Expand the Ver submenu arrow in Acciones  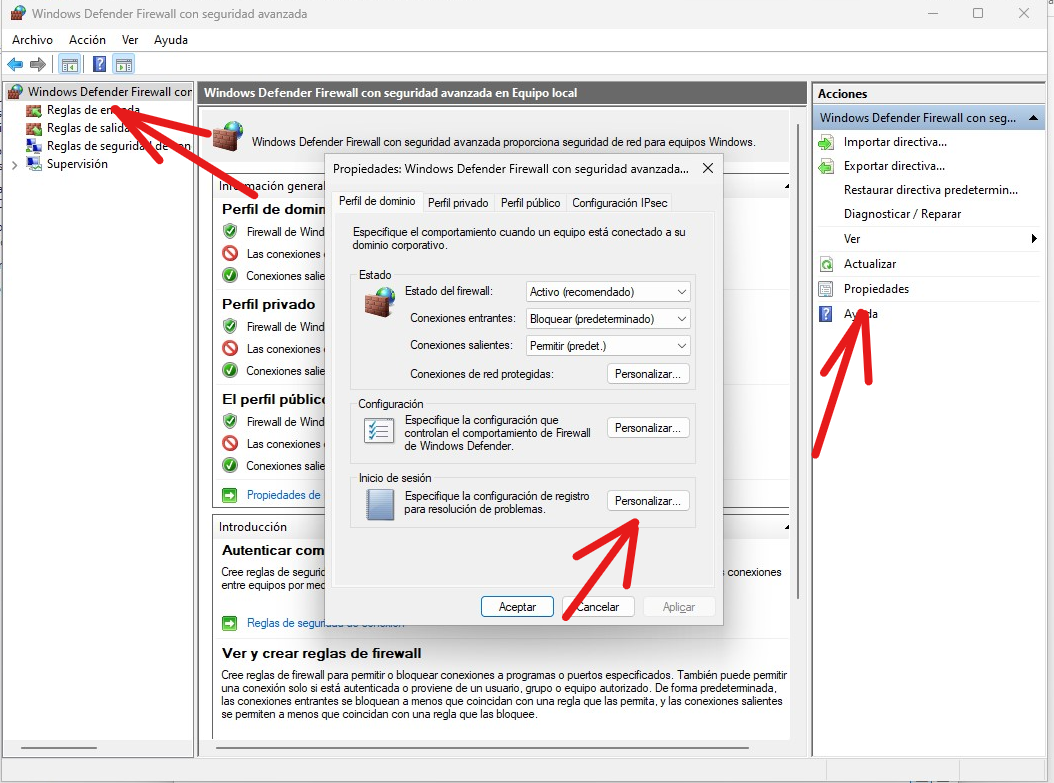click(x=1034, y=239)
